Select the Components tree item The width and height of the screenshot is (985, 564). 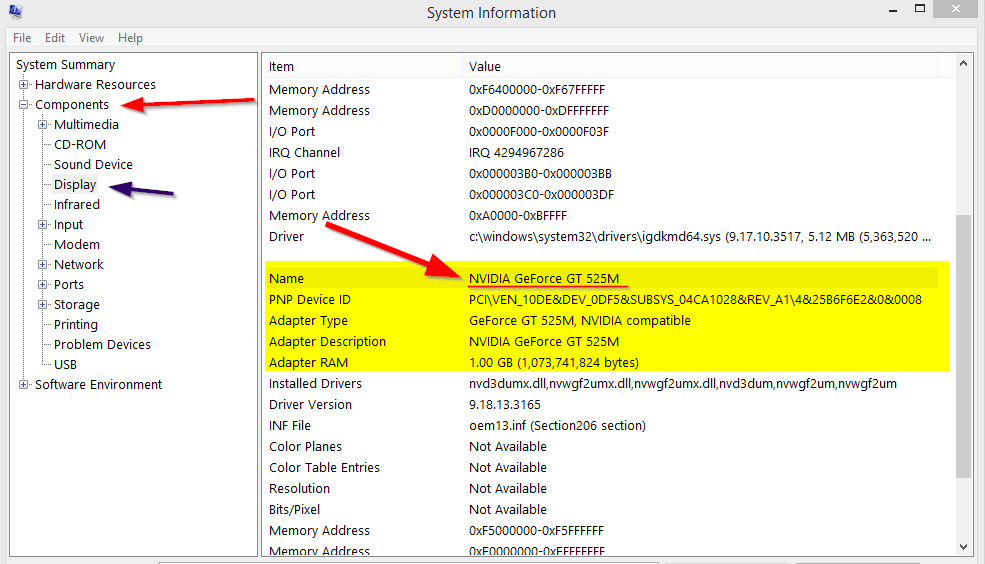pos(72,104)
